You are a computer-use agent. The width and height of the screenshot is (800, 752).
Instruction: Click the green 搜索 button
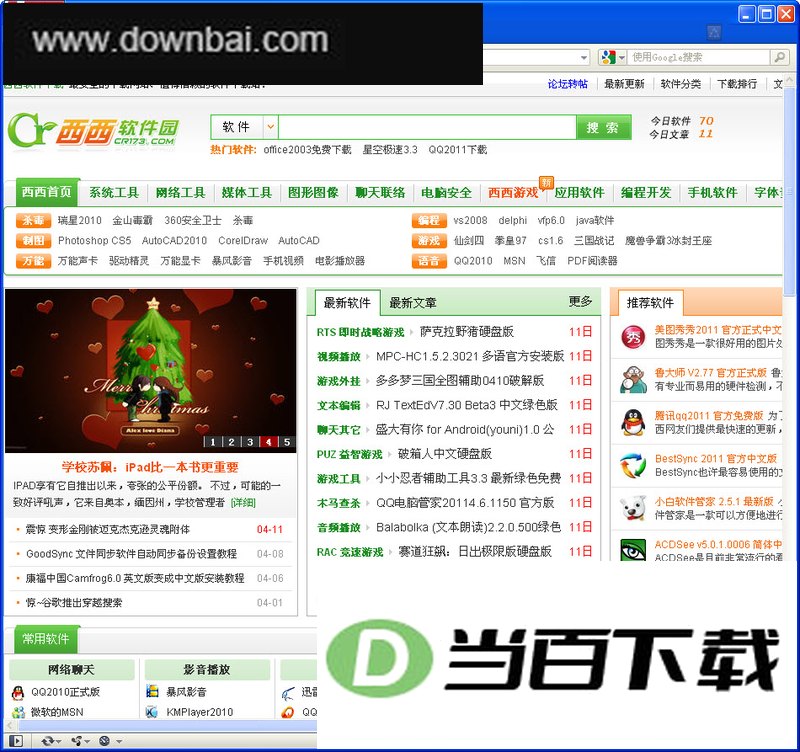point(603,127)
